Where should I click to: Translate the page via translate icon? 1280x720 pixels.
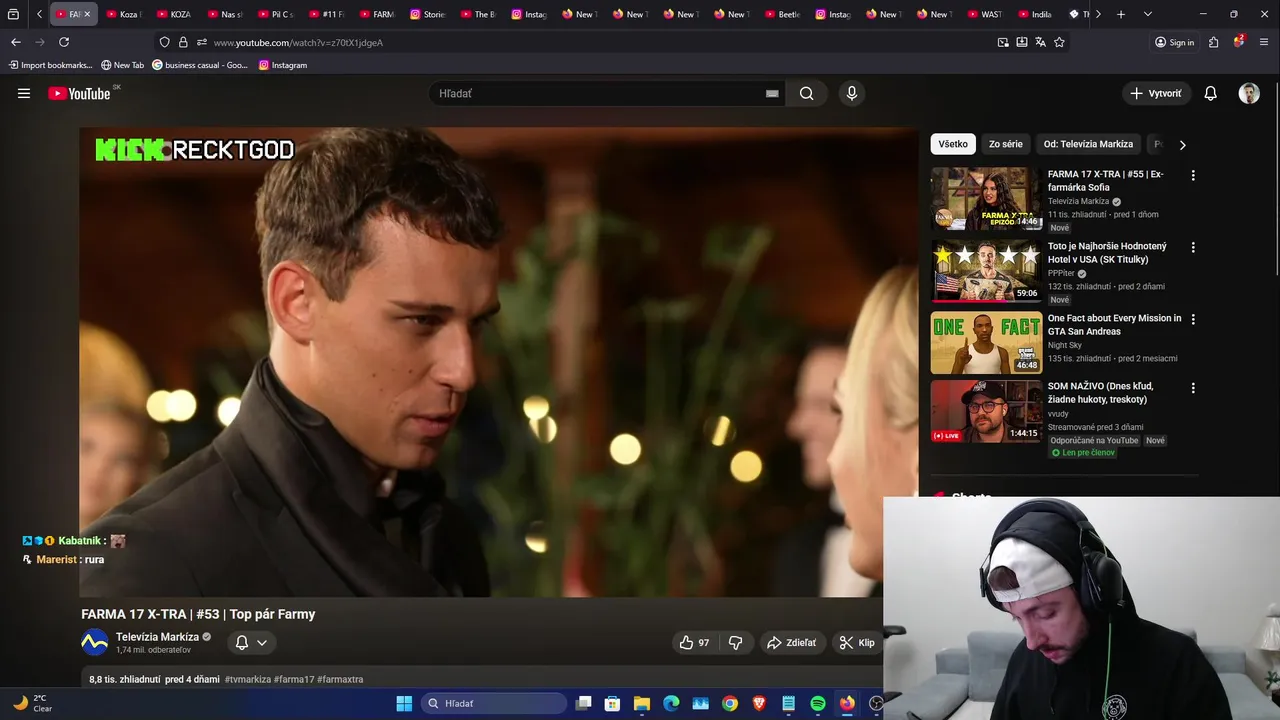(1040, 42)
